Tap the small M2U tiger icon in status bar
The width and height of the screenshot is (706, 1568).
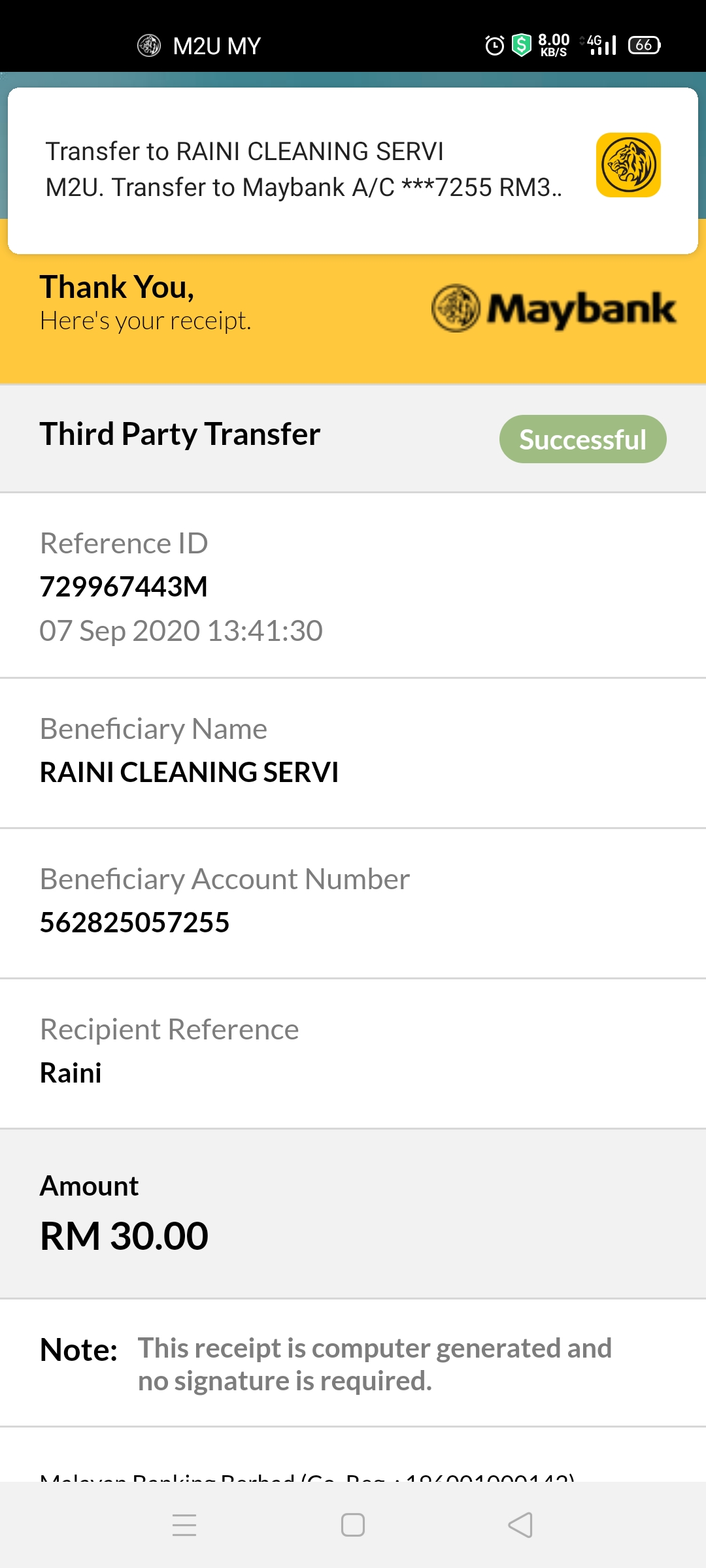tap(149, 45)
